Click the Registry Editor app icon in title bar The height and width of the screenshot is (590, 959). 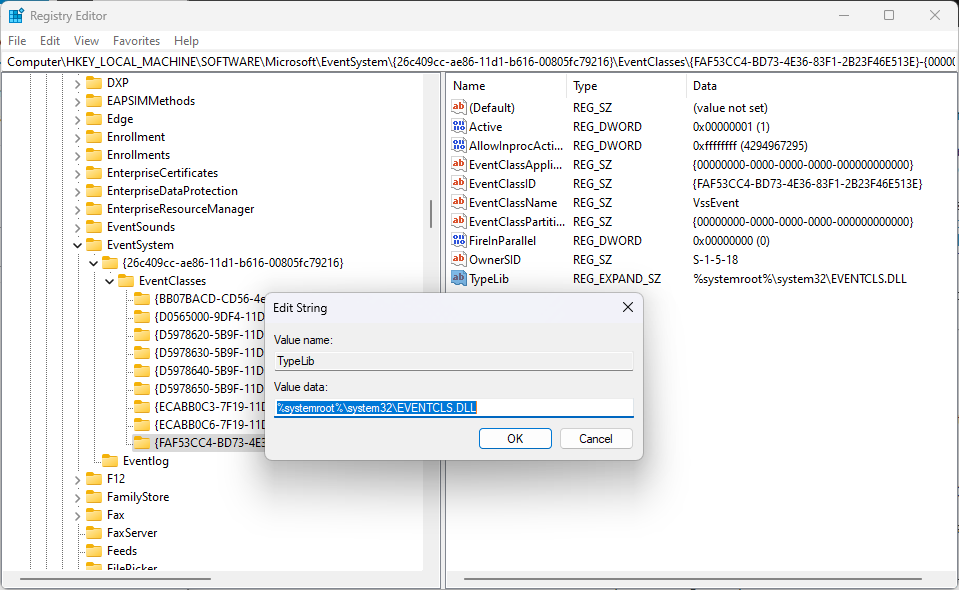pos(16,16)
